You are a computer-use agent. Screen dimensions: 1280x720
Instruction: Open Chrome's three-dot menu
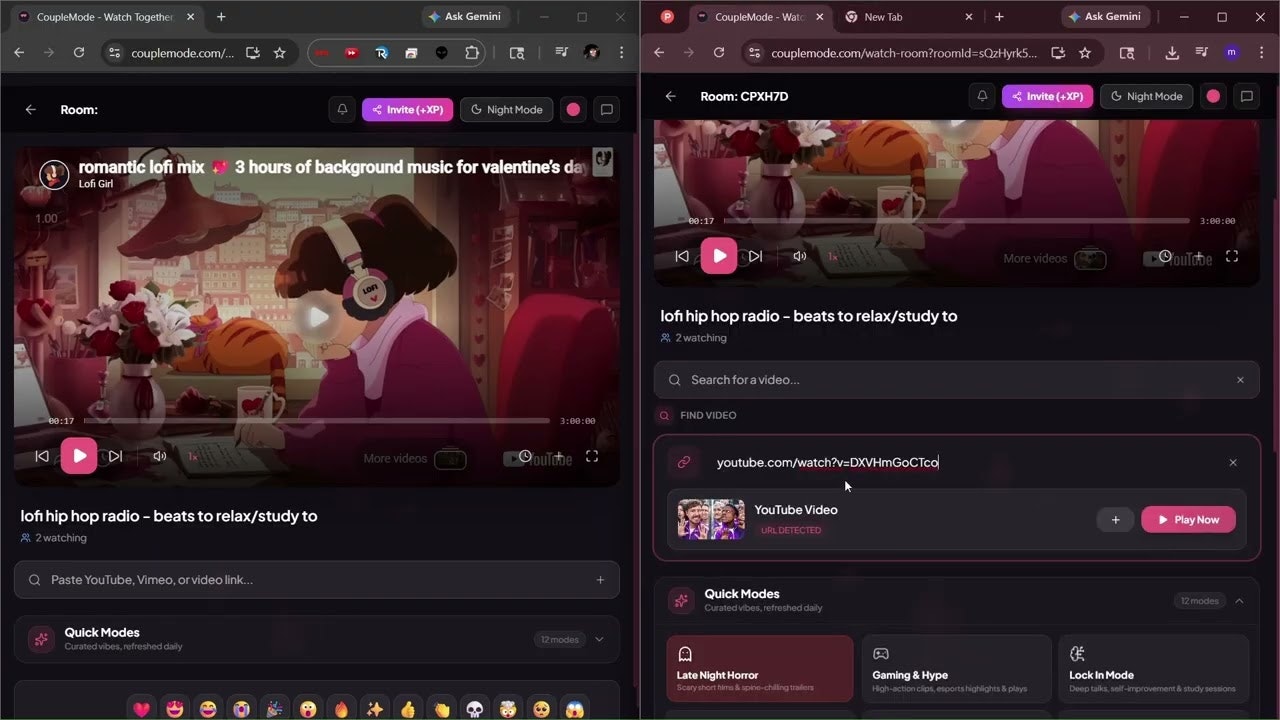coord(1261,52)
